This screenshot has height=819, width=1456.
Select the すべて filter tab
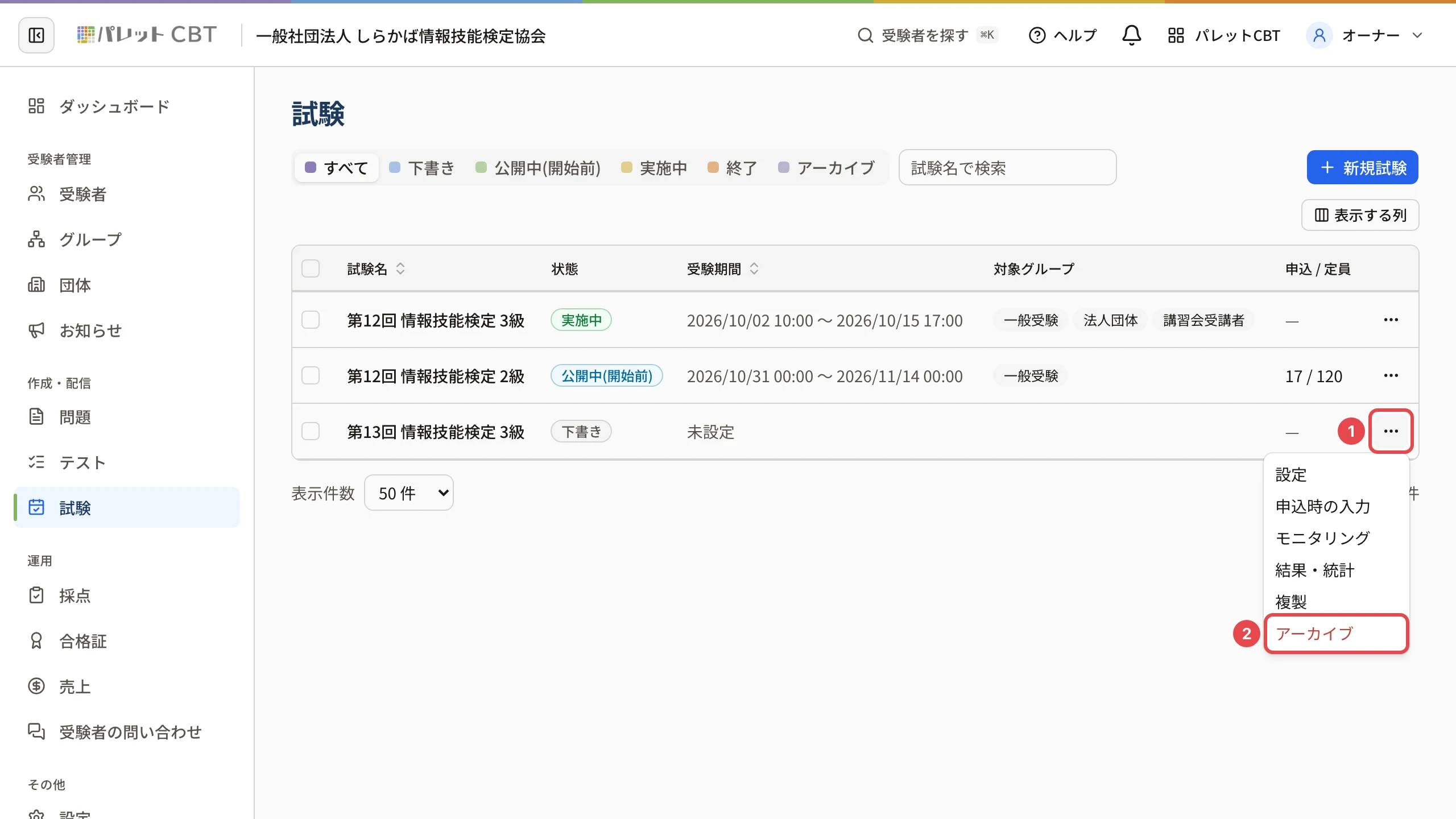click(x=337, y=168)
